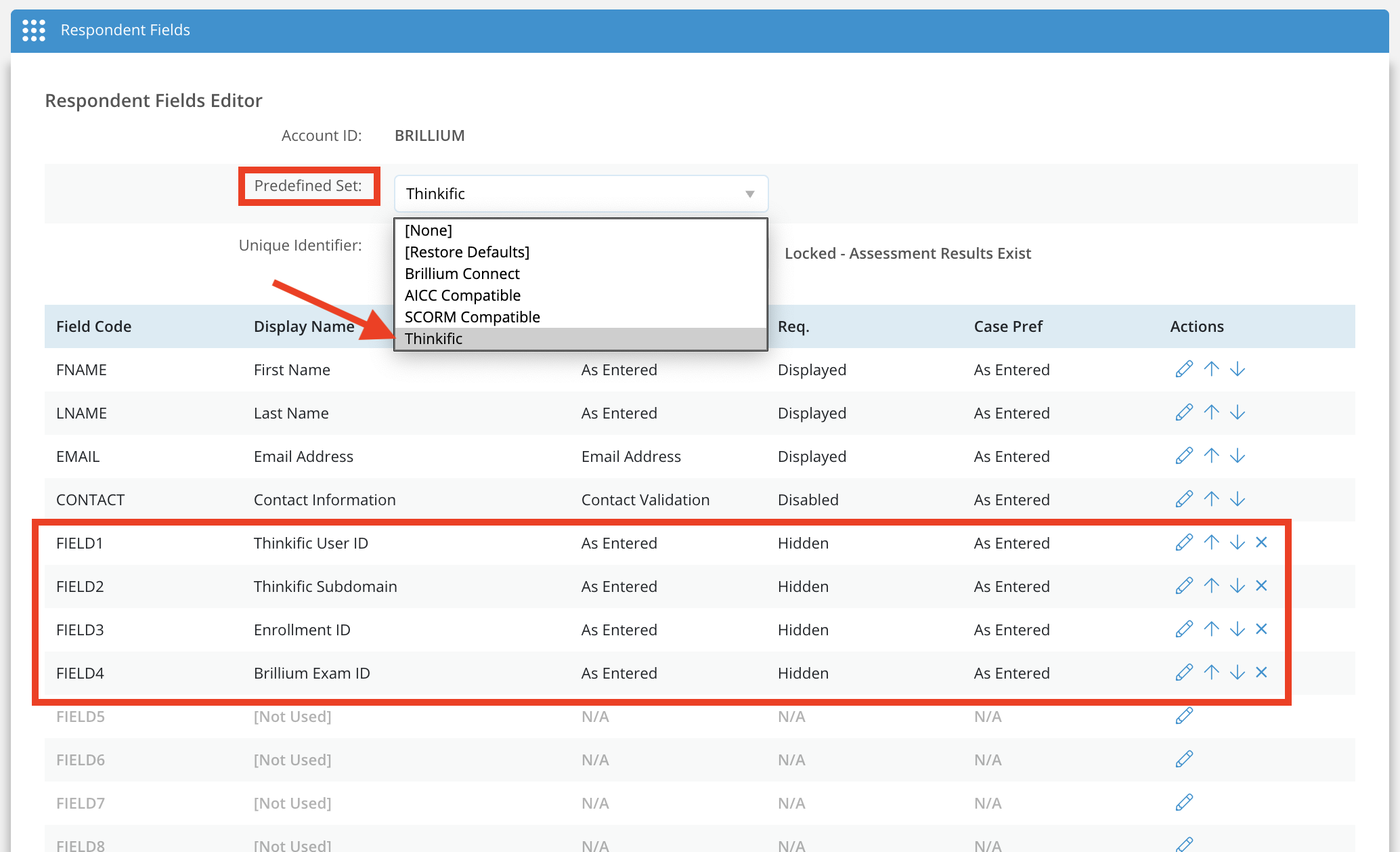The width and height of the screenshot is (1400, 852).
Task: Click the Respondent Fields header title
Action: coord(125,30)
